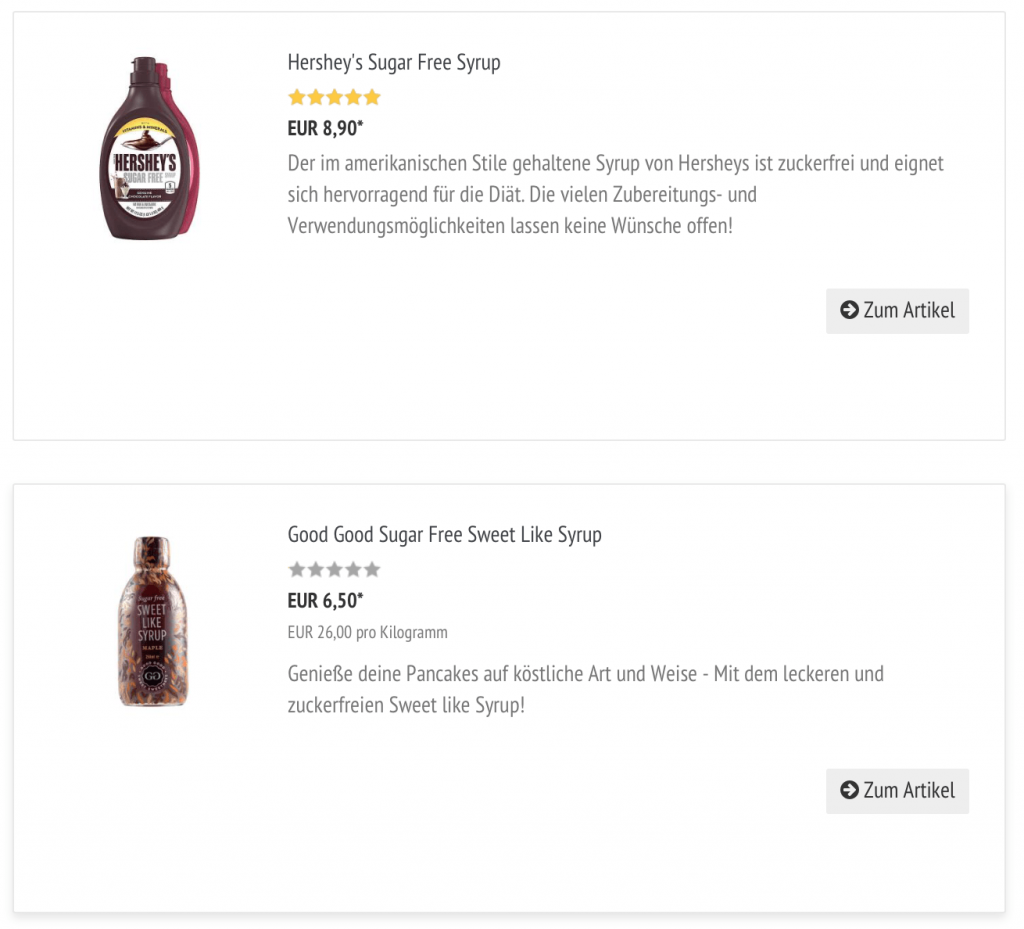Click the second gold star on Hershey's rating
The height and width of the screenshot is (929, 1024).
click(x=316, y=97)
